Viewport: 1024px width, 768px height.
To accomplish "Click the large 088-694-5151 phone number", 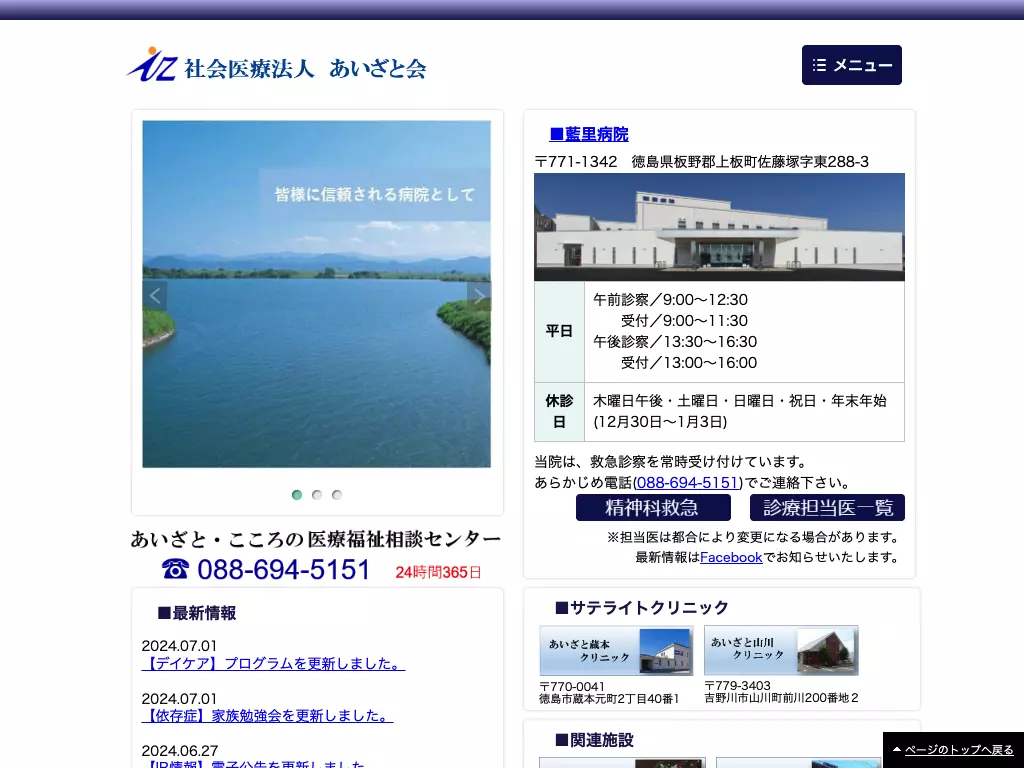I will [x=283, y=569].
